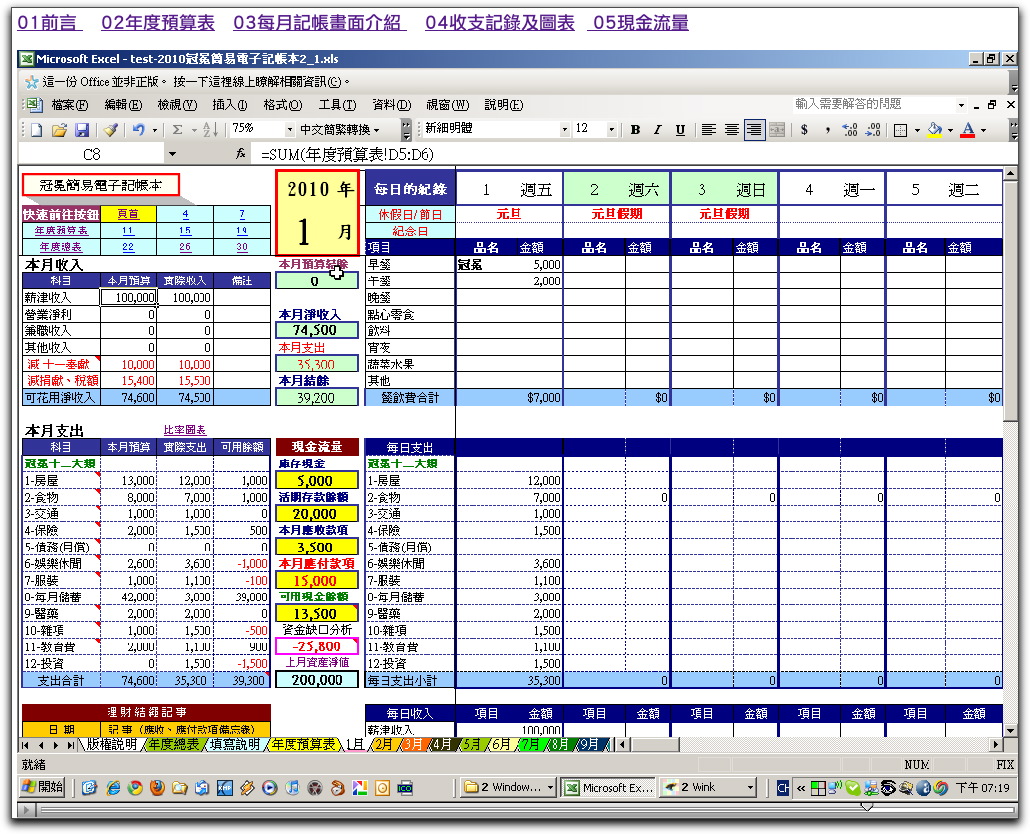Toggle Underline formatting
The width and height of the screenshot is (1030, 834).
[x=681, y=130]
